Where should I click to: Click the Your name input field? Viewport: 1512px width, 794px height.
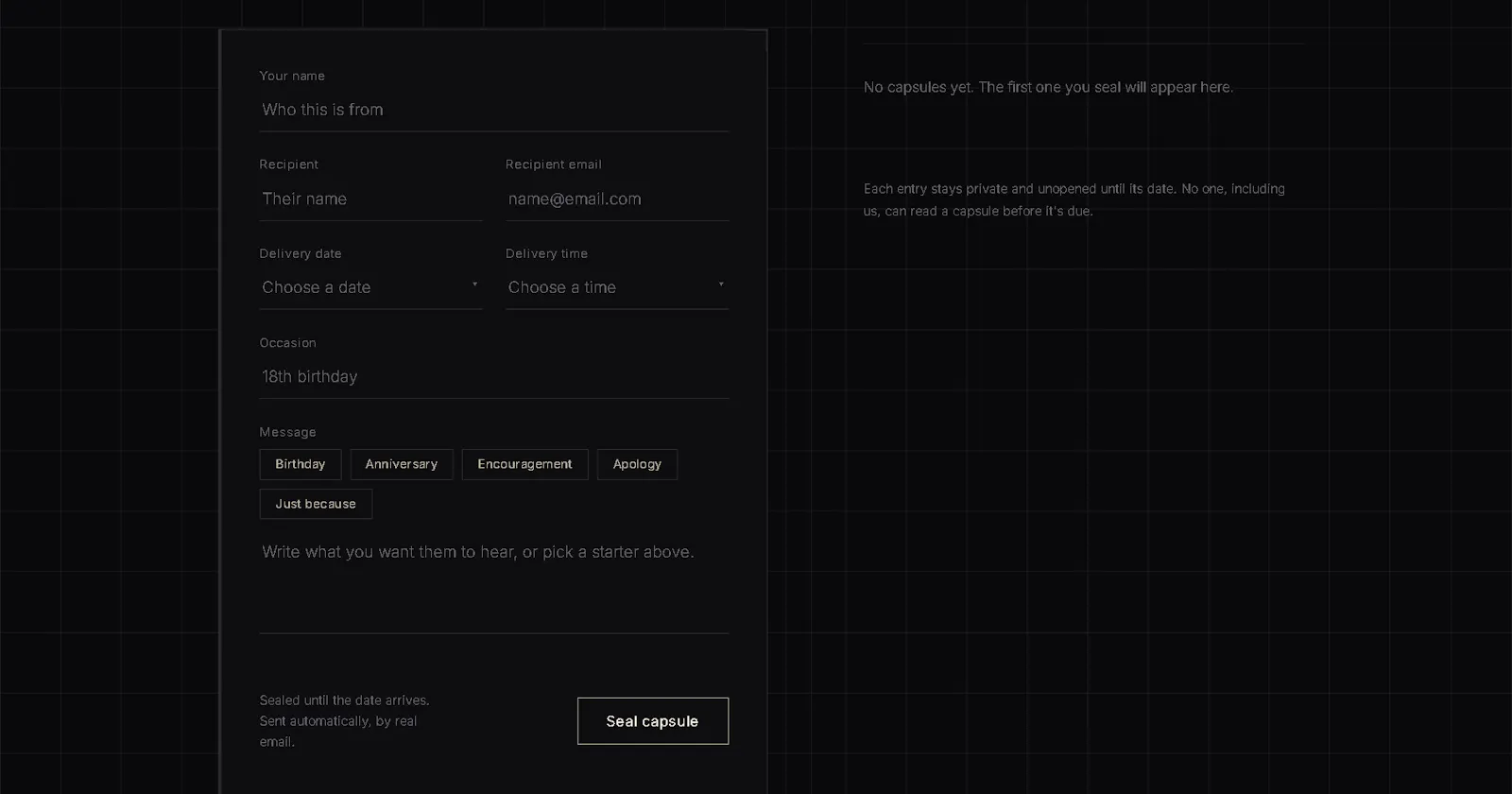494,110
